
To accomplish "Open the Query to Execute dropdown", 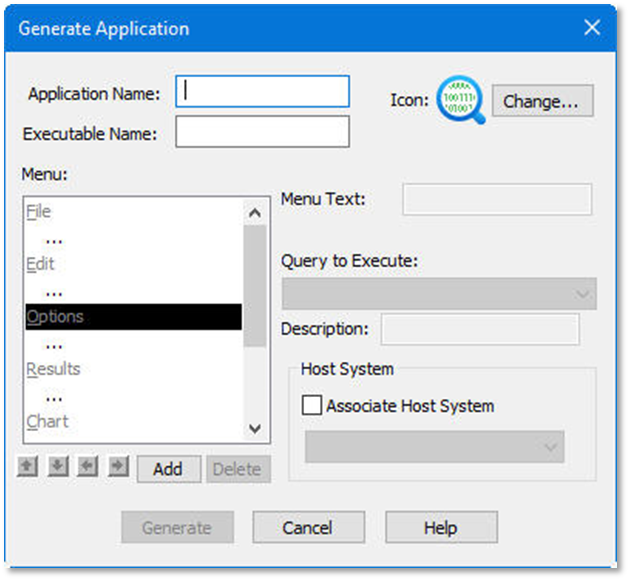I will (x=439, y=294).
